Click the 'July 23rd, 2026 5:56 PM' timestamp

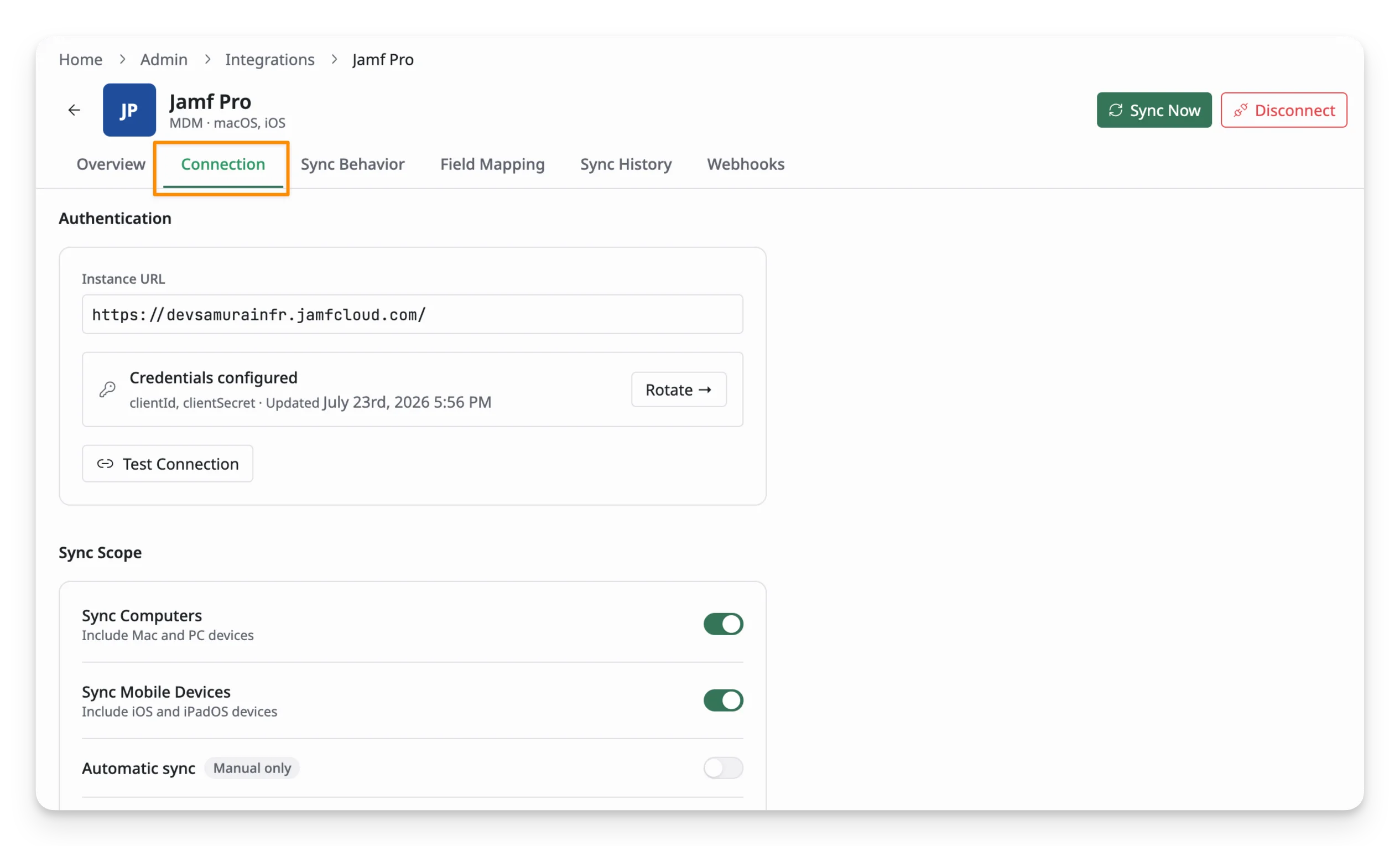coord(407,402)
